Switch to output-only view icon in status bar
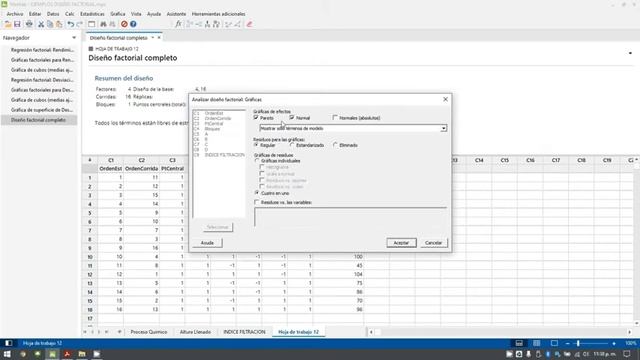Screen dimensions: 640x360 click(554, 343)
